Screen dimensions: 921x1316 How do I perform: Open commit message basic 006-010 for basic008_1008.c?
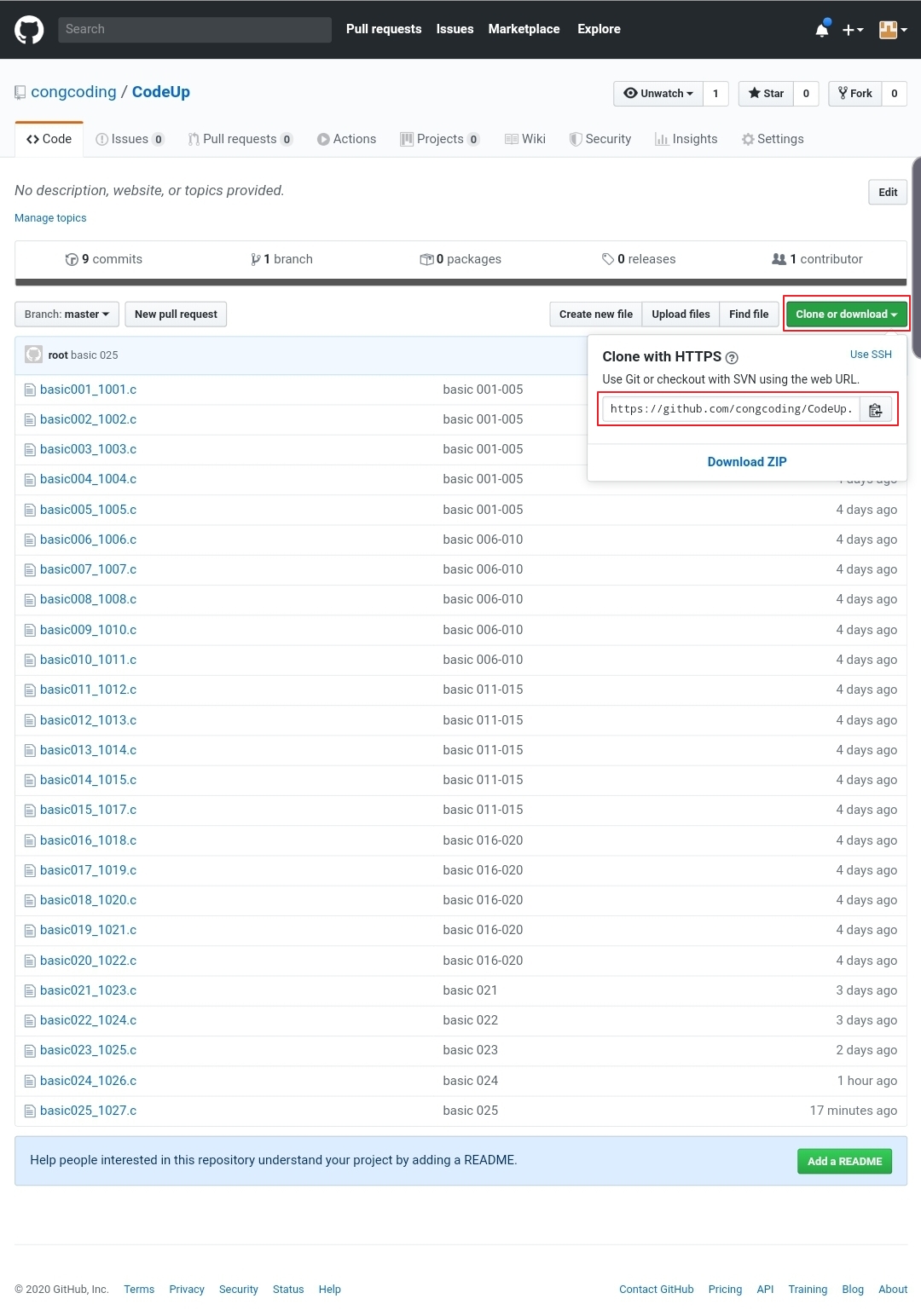(x=483, y=600)
